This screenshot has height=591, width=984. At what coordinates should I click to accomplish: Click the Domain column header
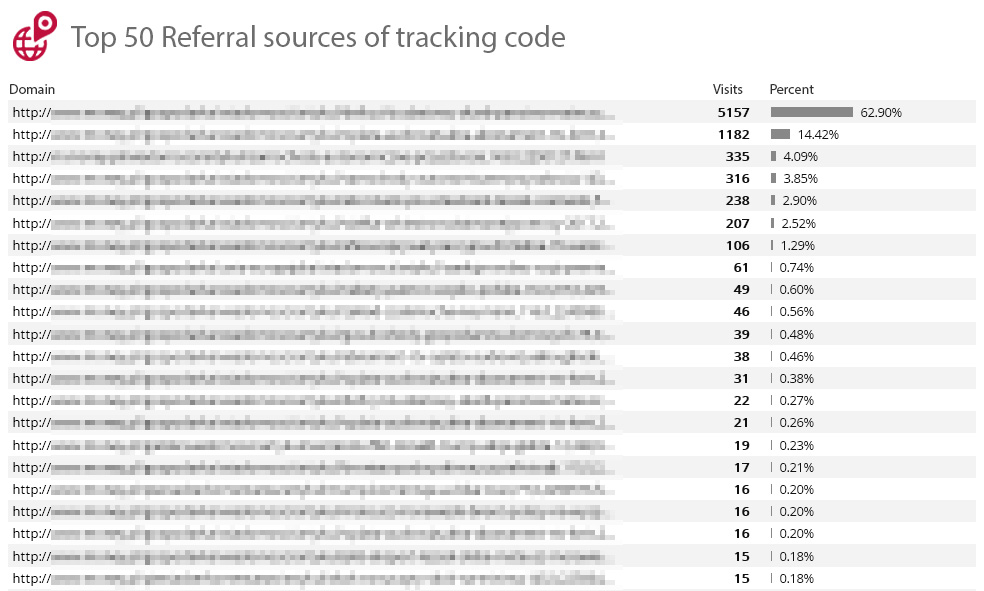click(32, 89)
